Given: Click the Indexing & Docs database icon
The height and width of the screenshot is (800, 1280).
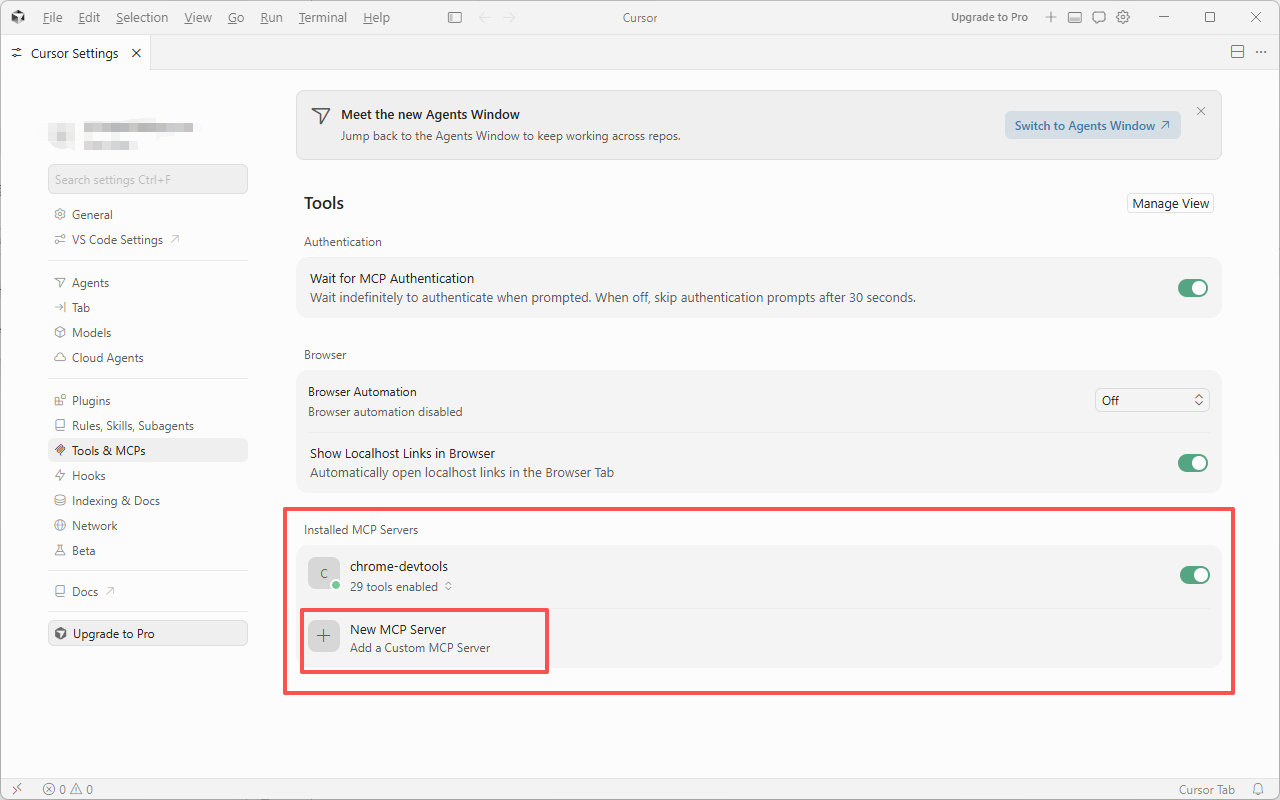Looking at the screenshot, I should 60,501.
